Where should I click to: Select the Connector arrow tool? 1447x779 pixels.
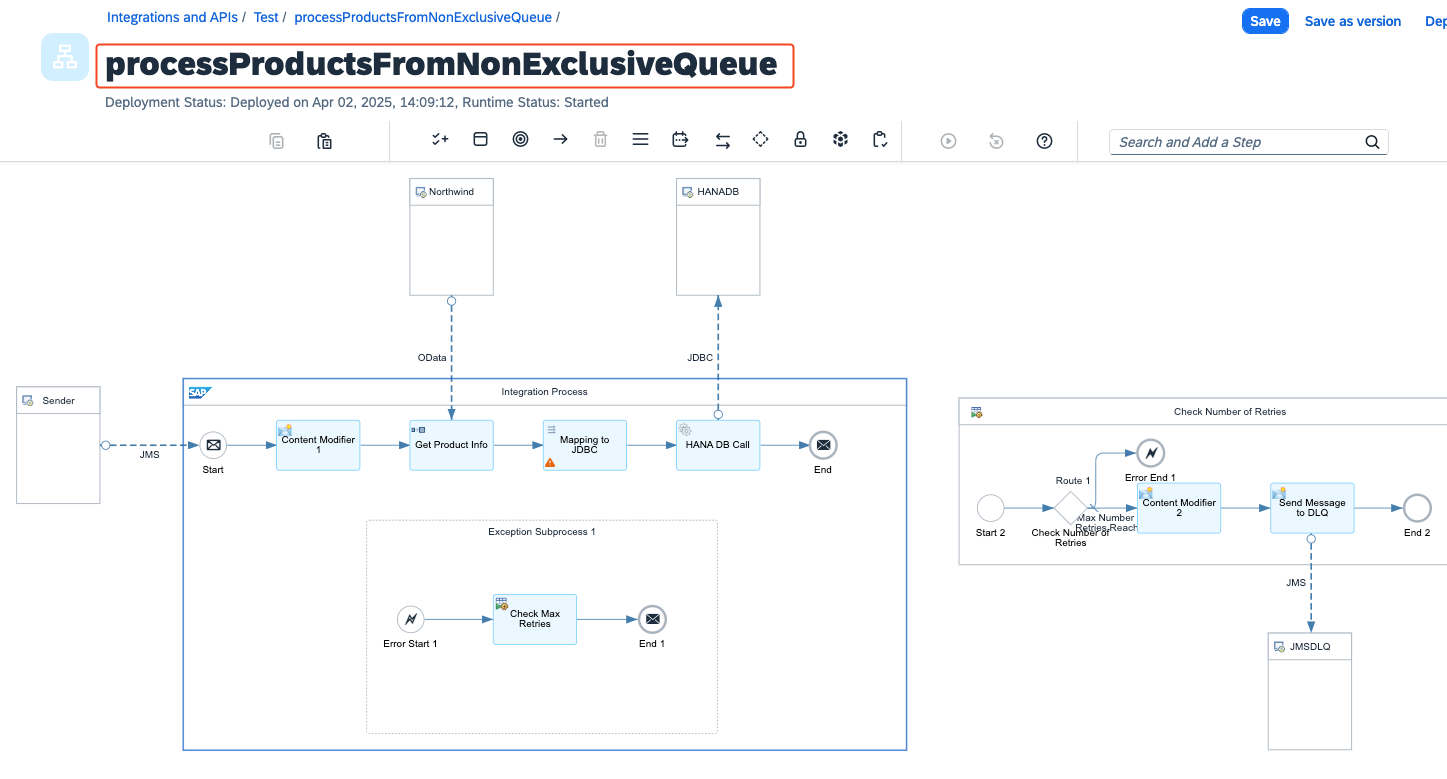click(560, 140)
